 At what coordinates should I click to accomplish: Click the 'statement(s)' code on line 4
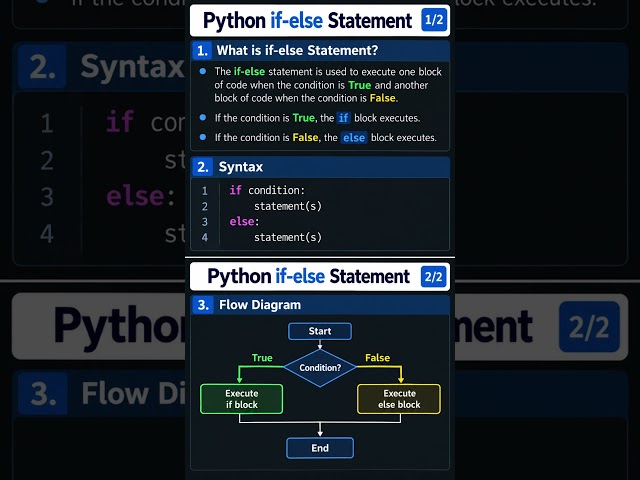[x=288, y=237]
